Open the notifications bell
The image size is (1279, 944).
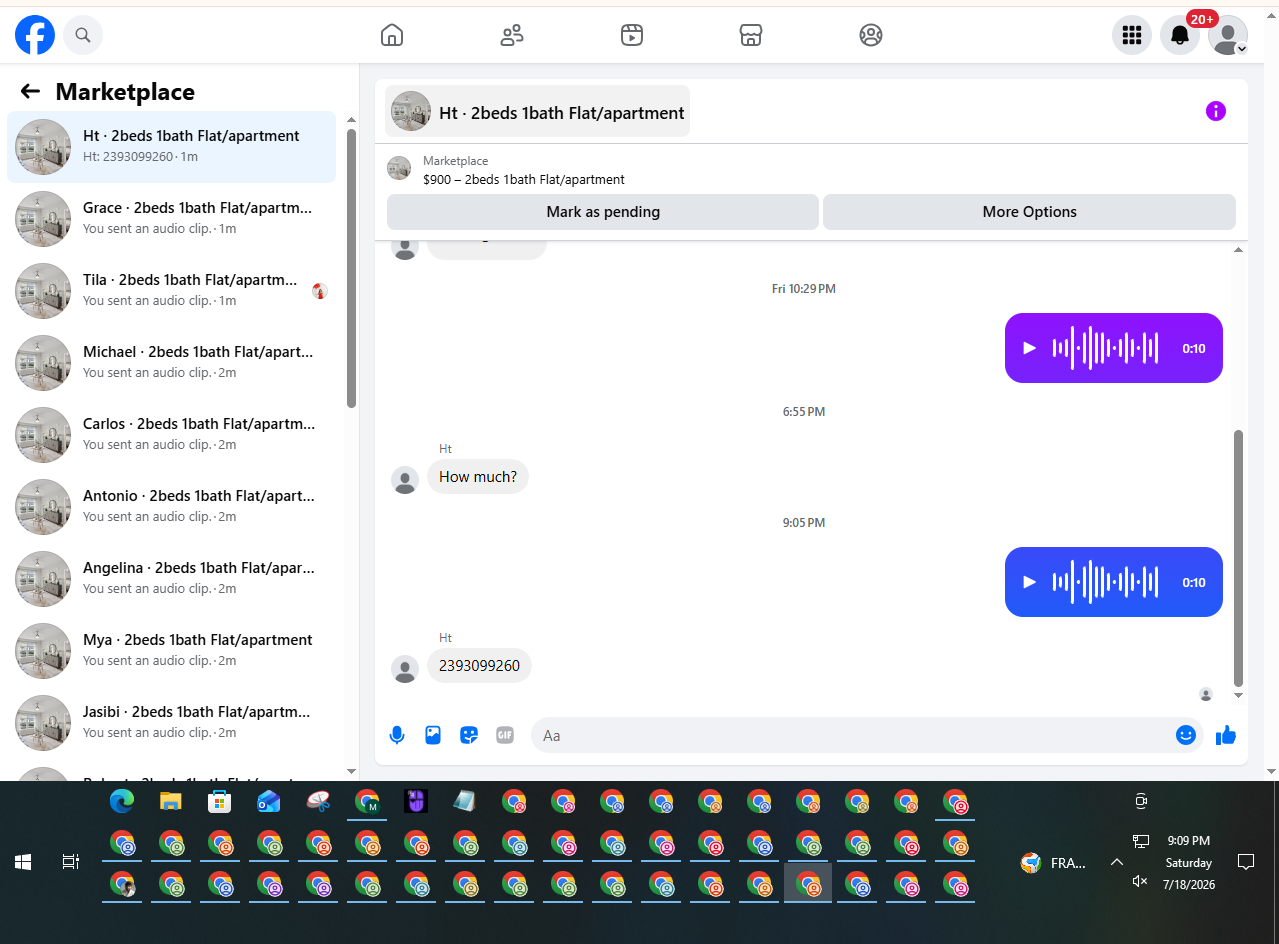pos(1180,35)
